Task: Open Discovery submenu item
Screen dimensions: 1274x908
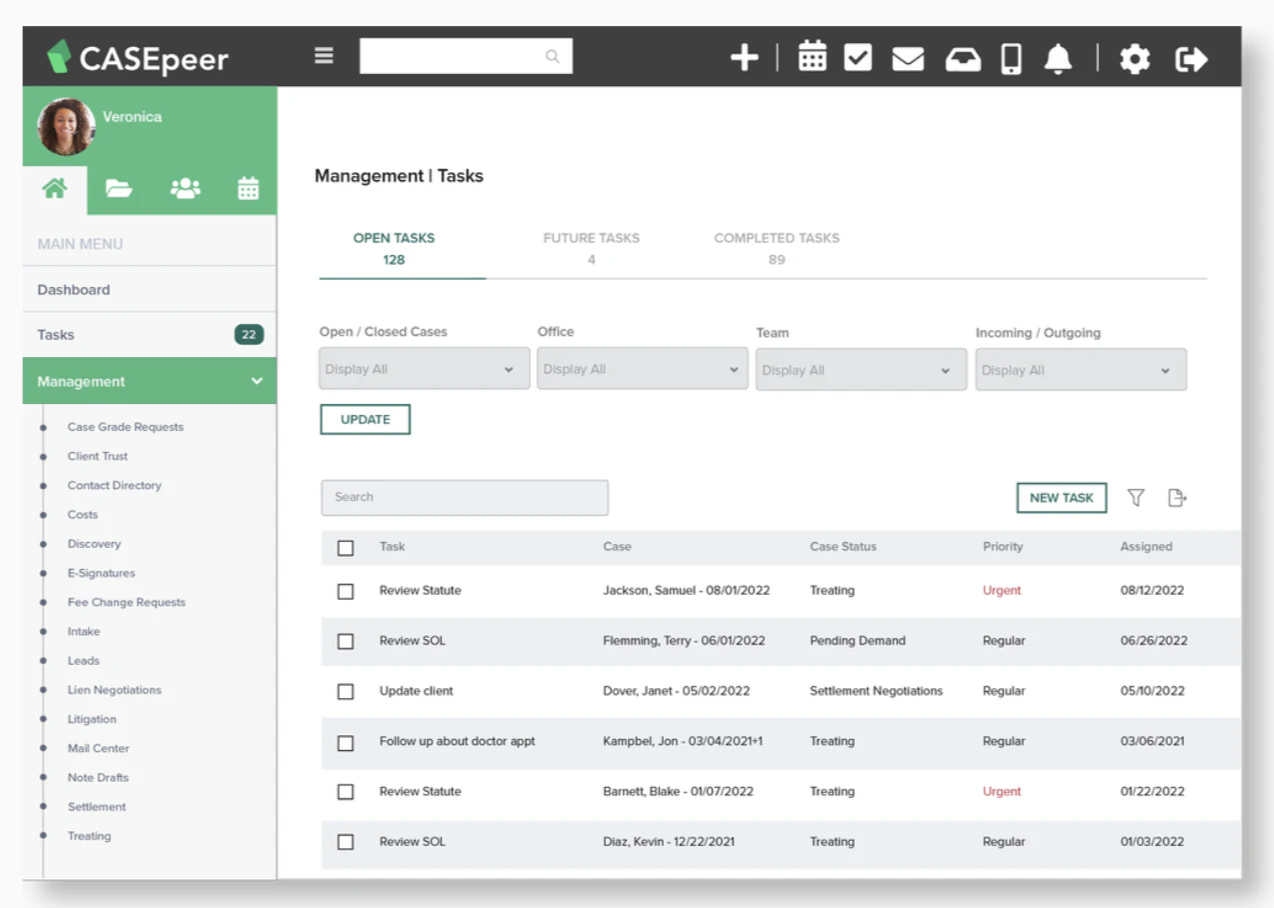Action: (x=94, y=544)
